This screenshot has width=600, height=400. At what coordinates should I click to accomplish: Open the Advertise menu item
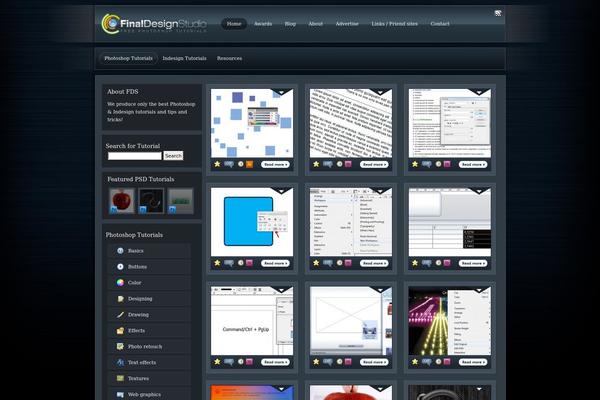point(347,24)
